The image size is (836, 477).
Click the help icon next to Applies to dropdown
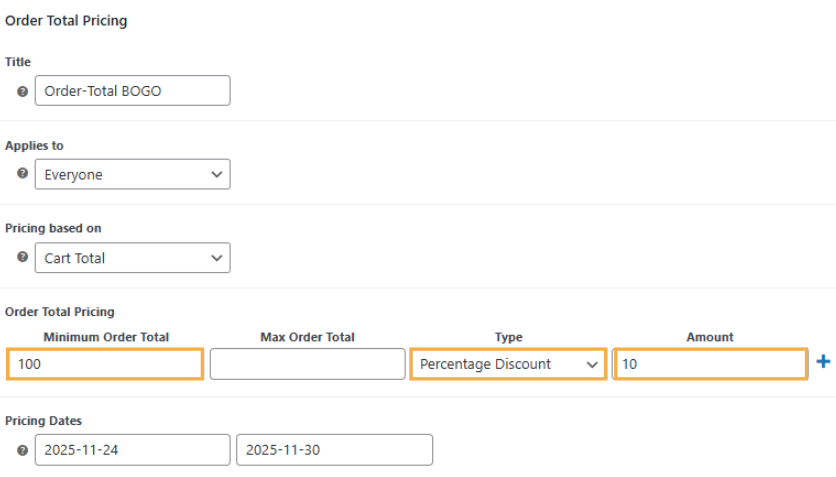tap(23, 174)
